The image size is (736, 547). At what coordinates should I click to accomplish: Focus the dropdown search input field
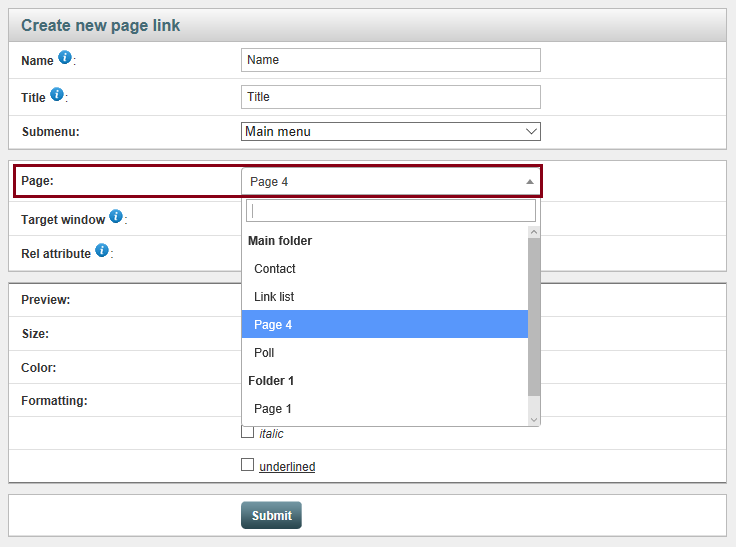point(391,211)
